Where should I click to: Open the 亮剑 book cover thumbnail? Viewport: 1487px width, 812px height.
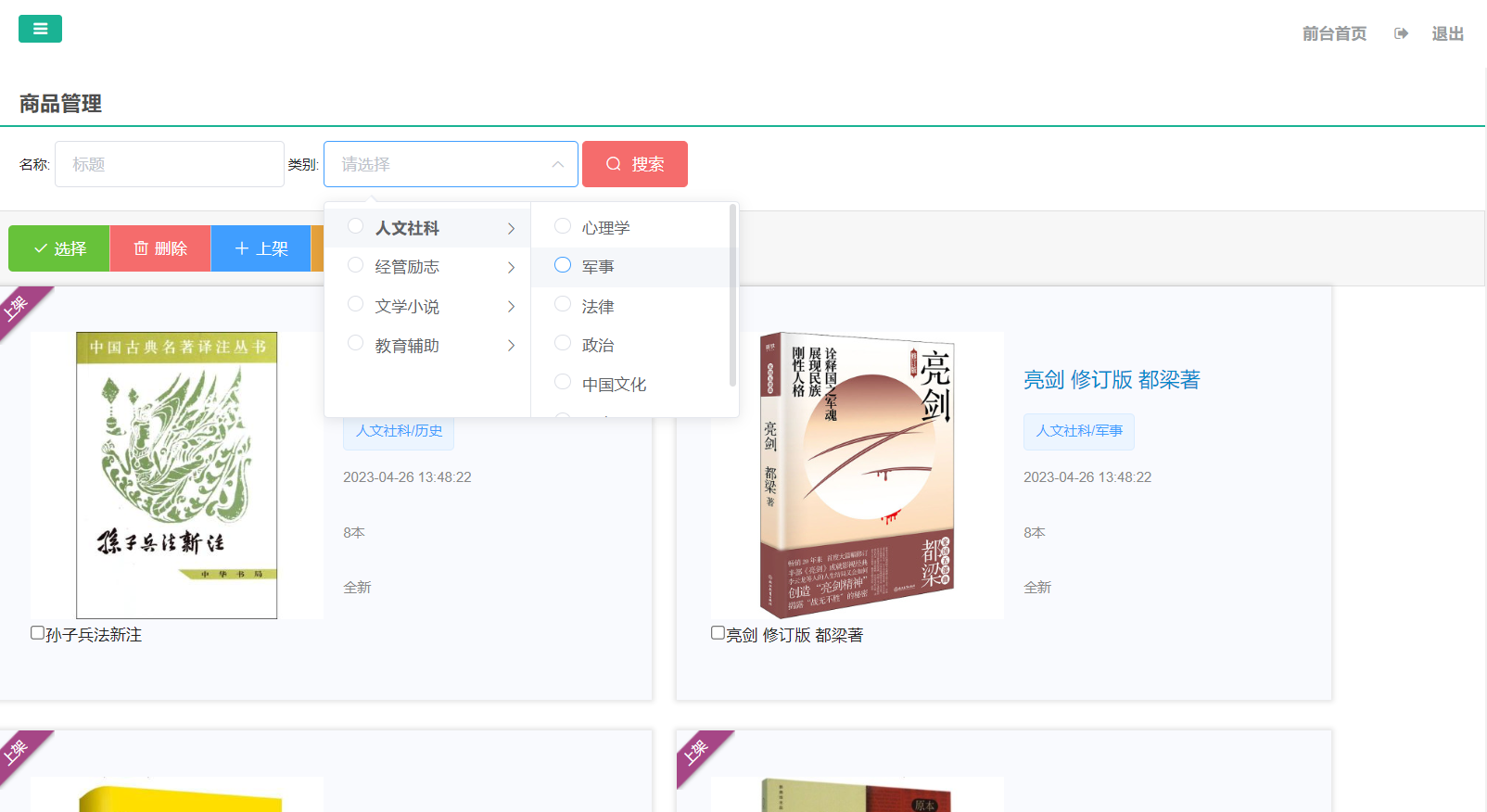coord(858,476)
